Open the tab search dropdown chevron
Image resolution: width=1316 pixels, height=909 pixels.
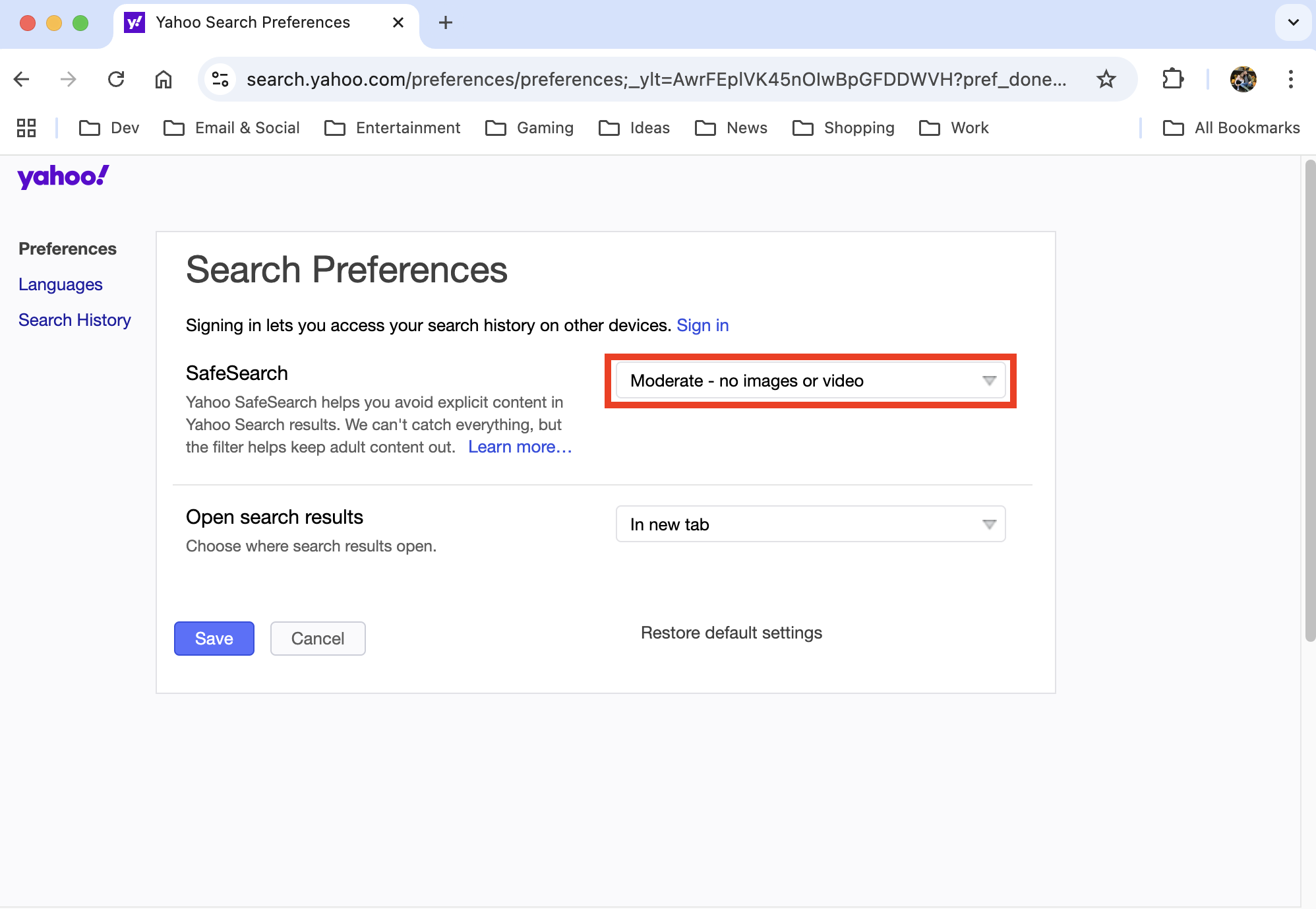pyautogui.click(x=1294, y=23)
